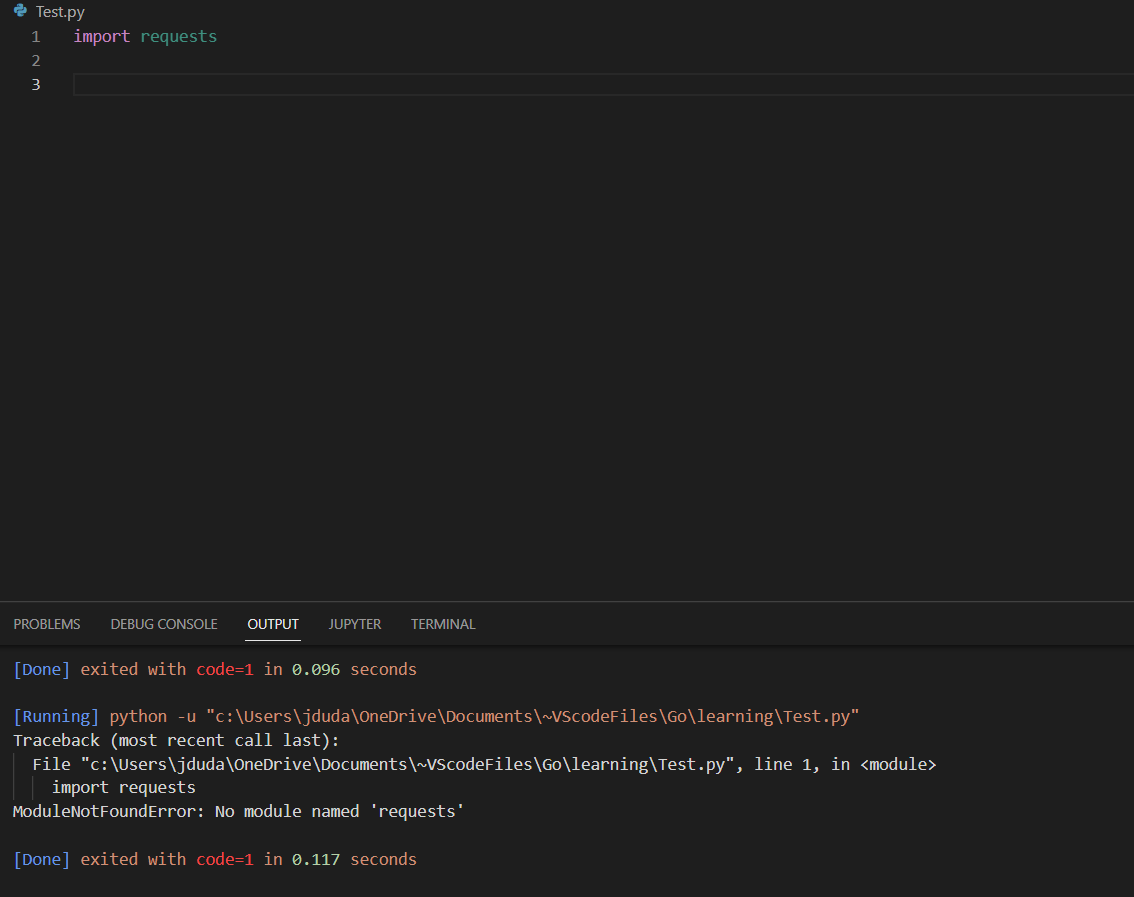Click the code=1 exit status text
The width and height of the screenshot is (1134, 897).
224,669
